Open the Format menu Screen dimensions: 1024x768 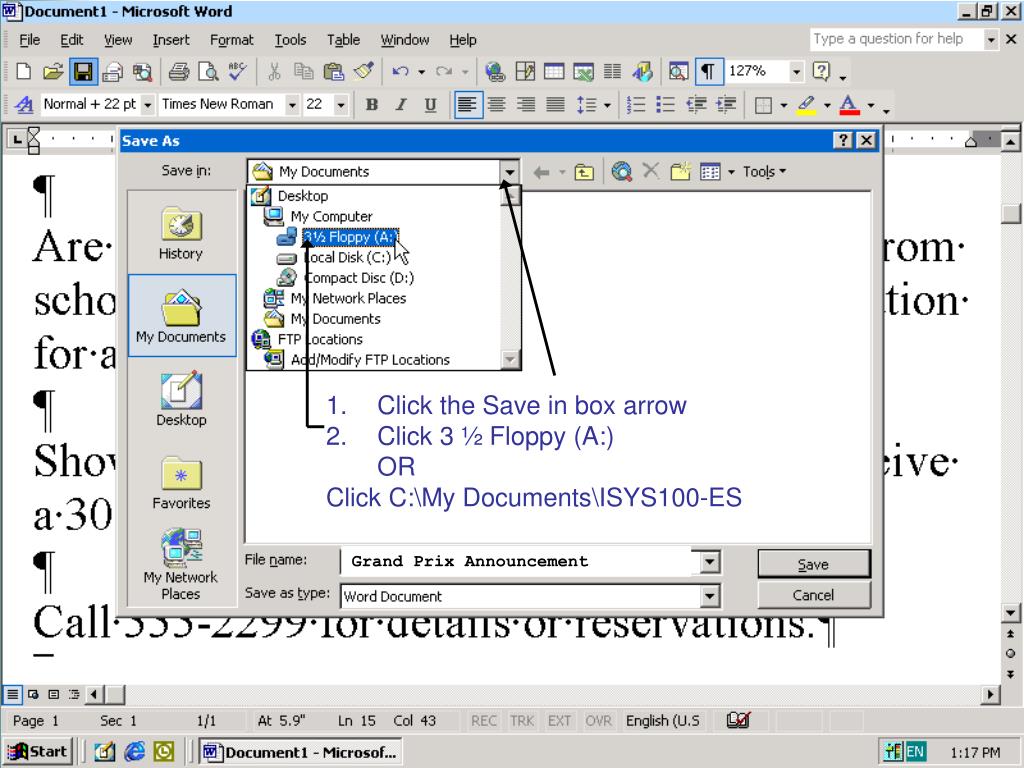point(231,40)
